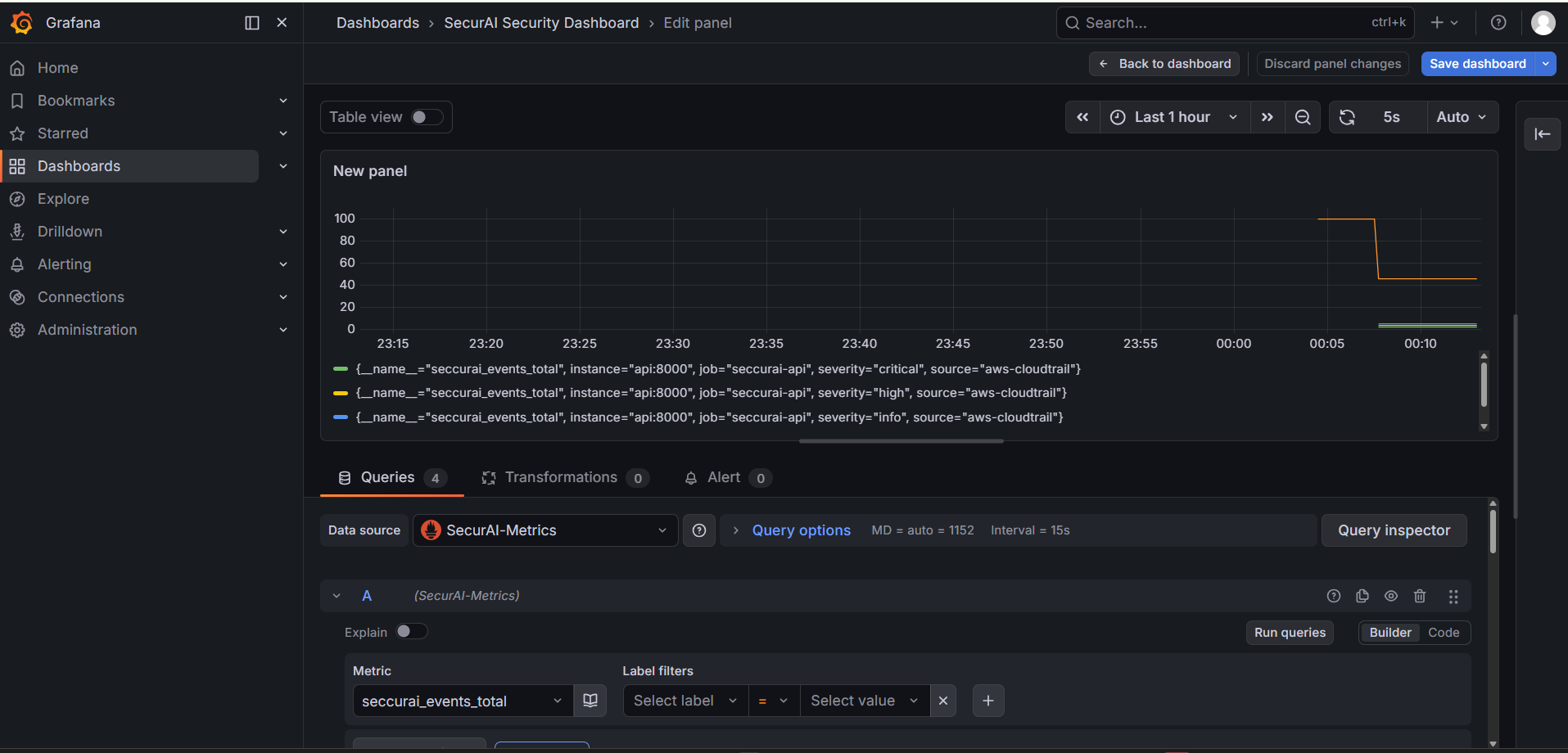Image resolution: width=1568 pixels, height=753 pixels.
Task: Open metrics explorer book icon
Action: (590, 701)
